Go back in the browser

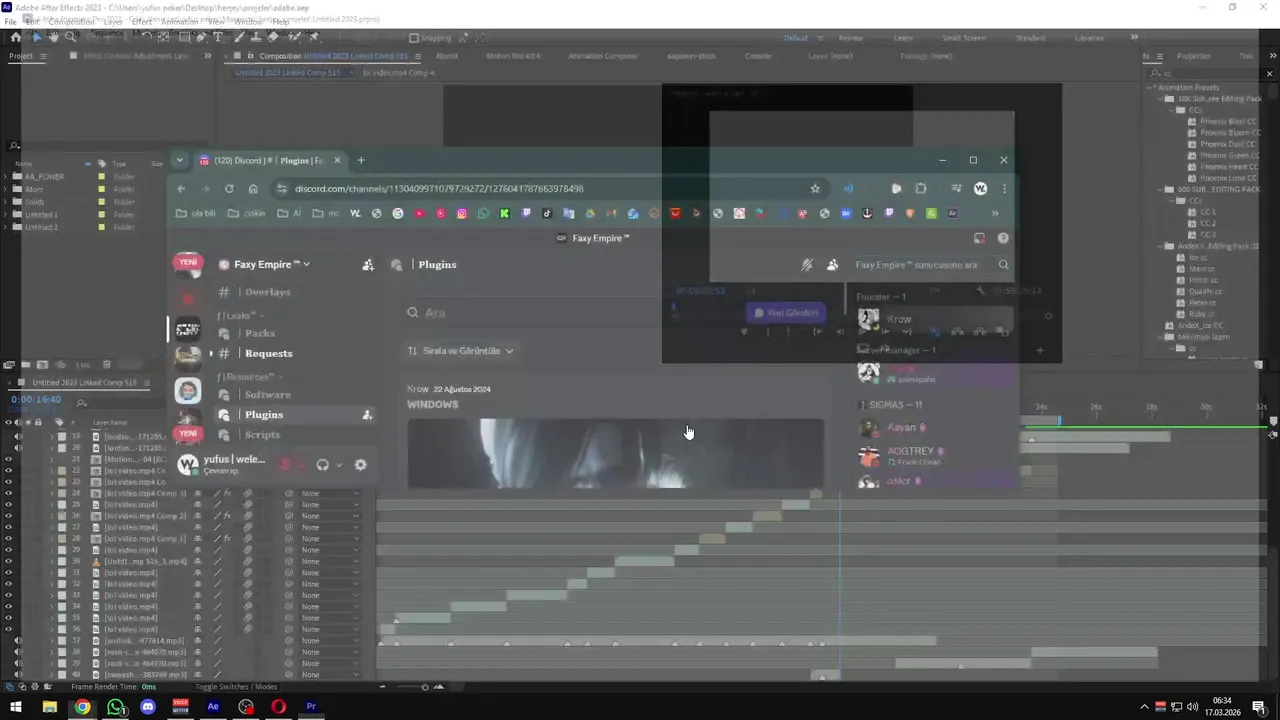pos(181,188)
